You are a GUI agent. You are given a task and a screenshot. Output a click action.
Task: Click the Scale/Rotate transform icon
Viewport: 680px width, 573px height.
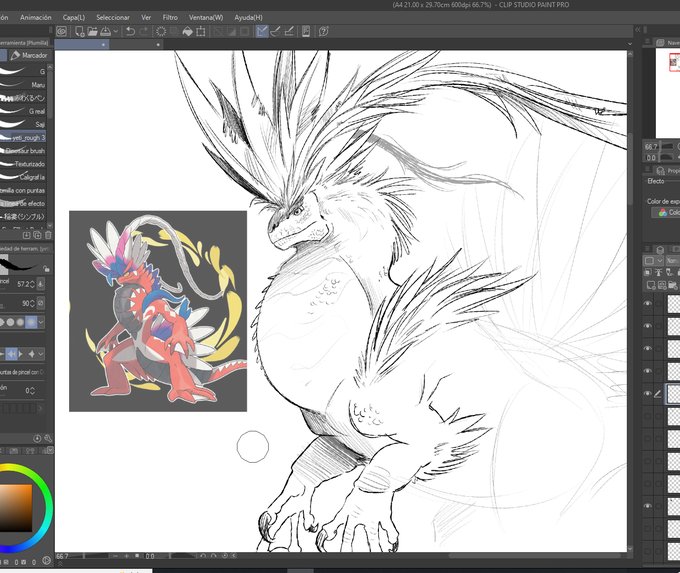pyautogui.click(x=201, y=32)
